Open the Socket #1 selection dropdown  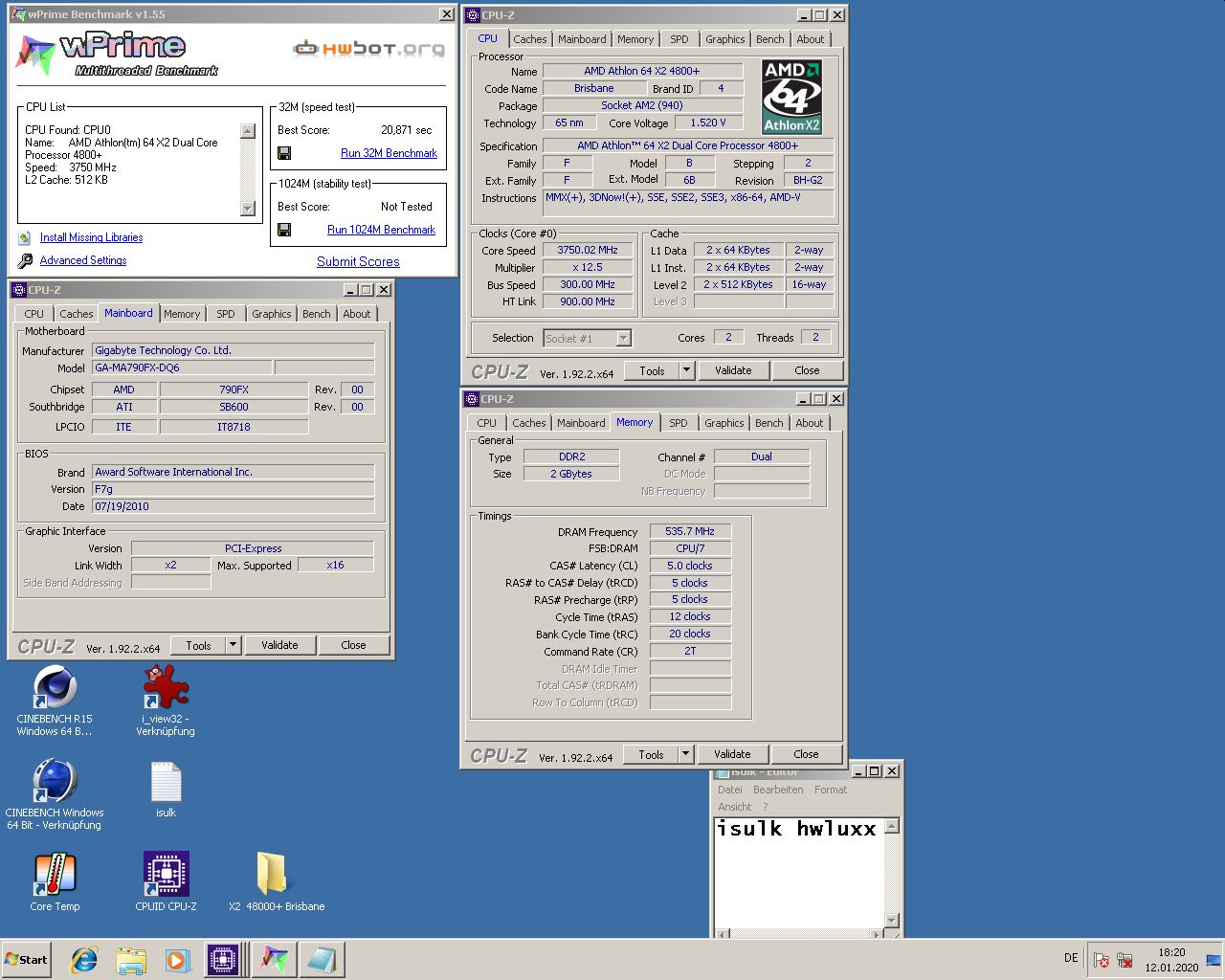click(623, 338)
